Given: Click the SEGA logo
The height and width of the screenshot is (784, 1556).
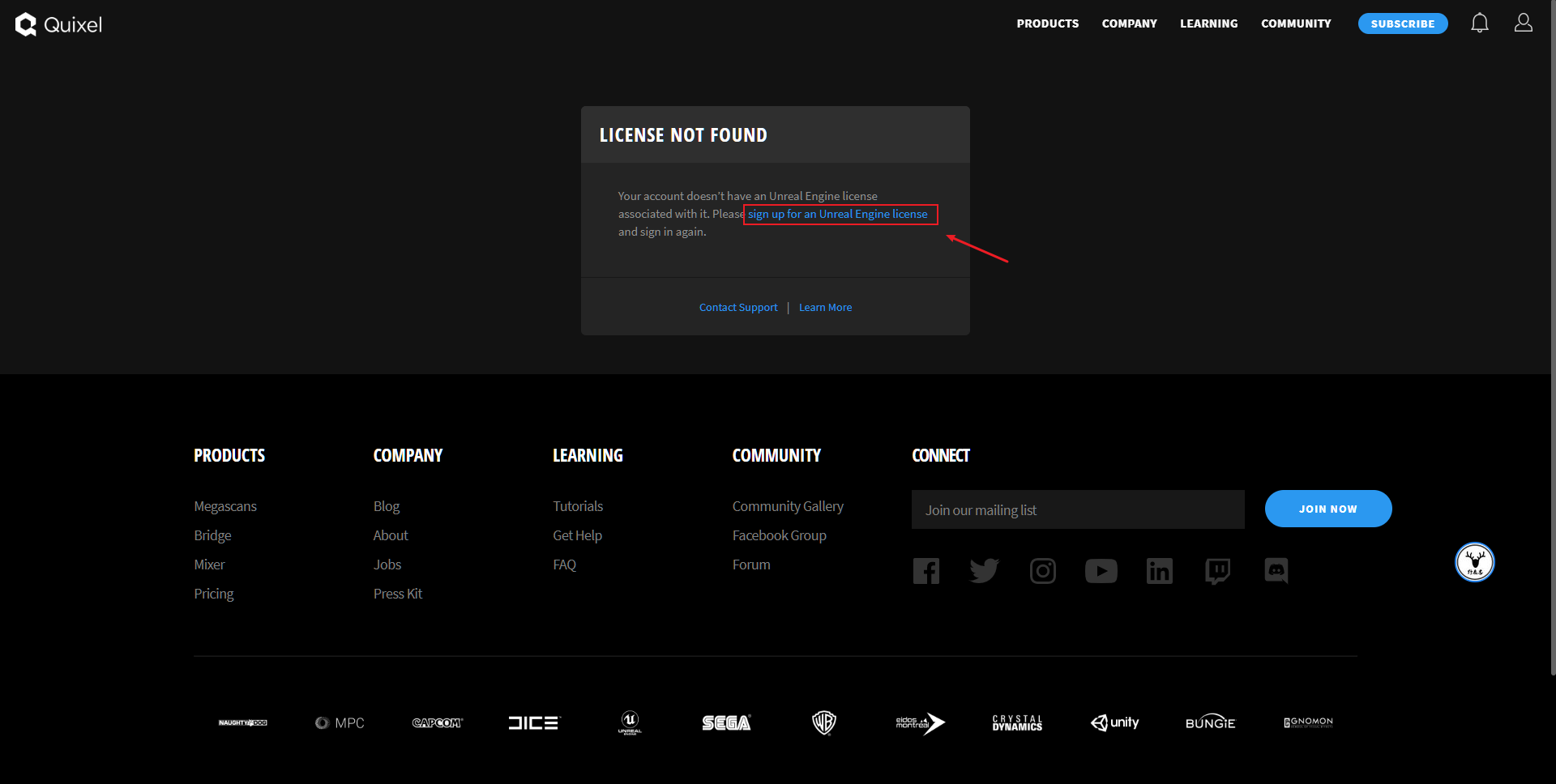Looking at the screenshot, I should tap(727, 722).
